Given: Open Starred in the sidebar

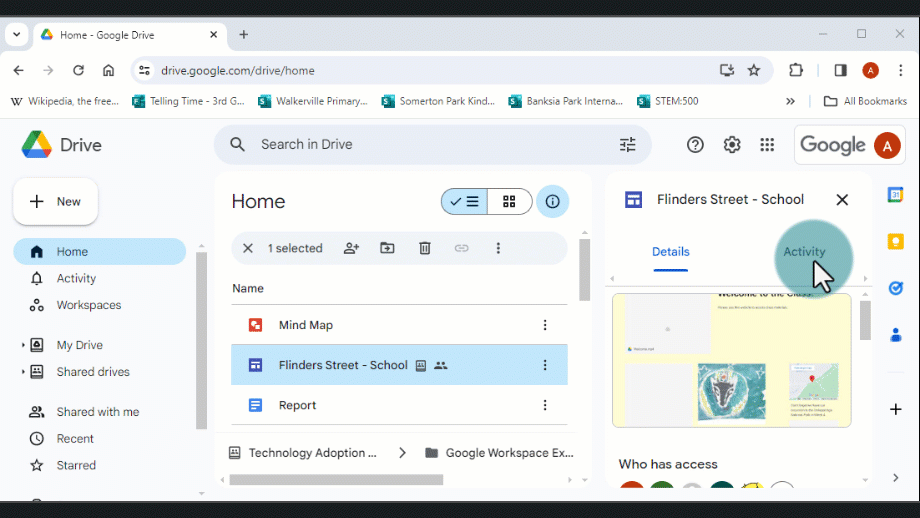Looking at the screenshot, I should (x=76, y=465).
